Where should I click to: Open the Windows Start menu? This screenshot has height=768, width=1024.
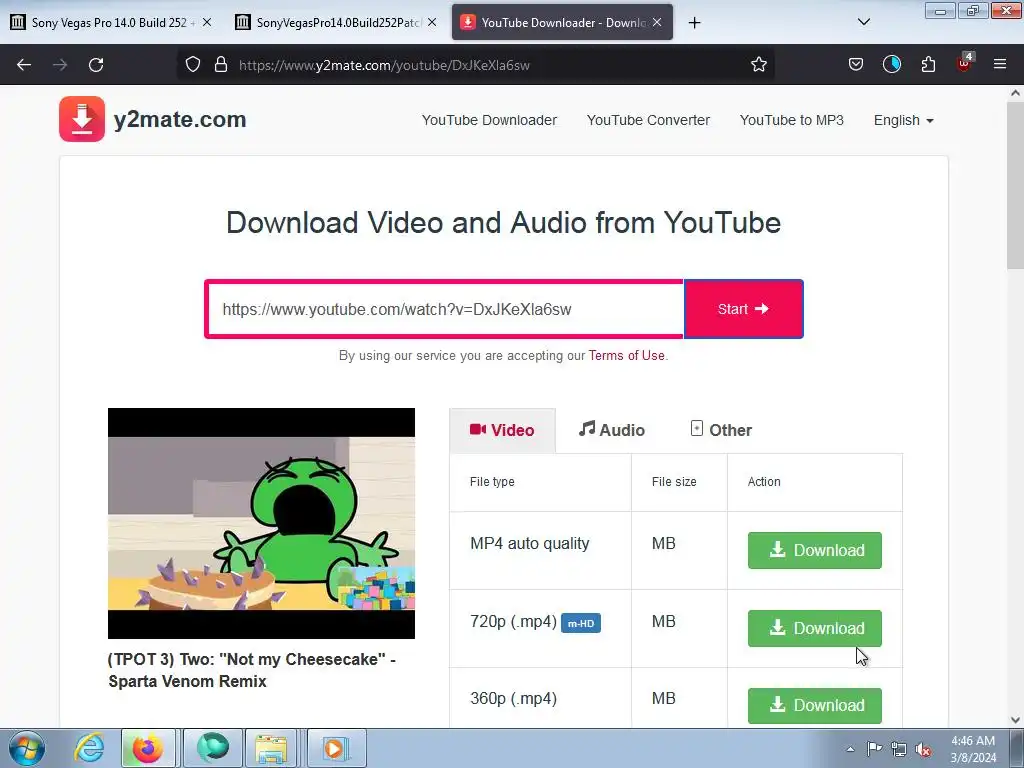[x=27, y=748]
